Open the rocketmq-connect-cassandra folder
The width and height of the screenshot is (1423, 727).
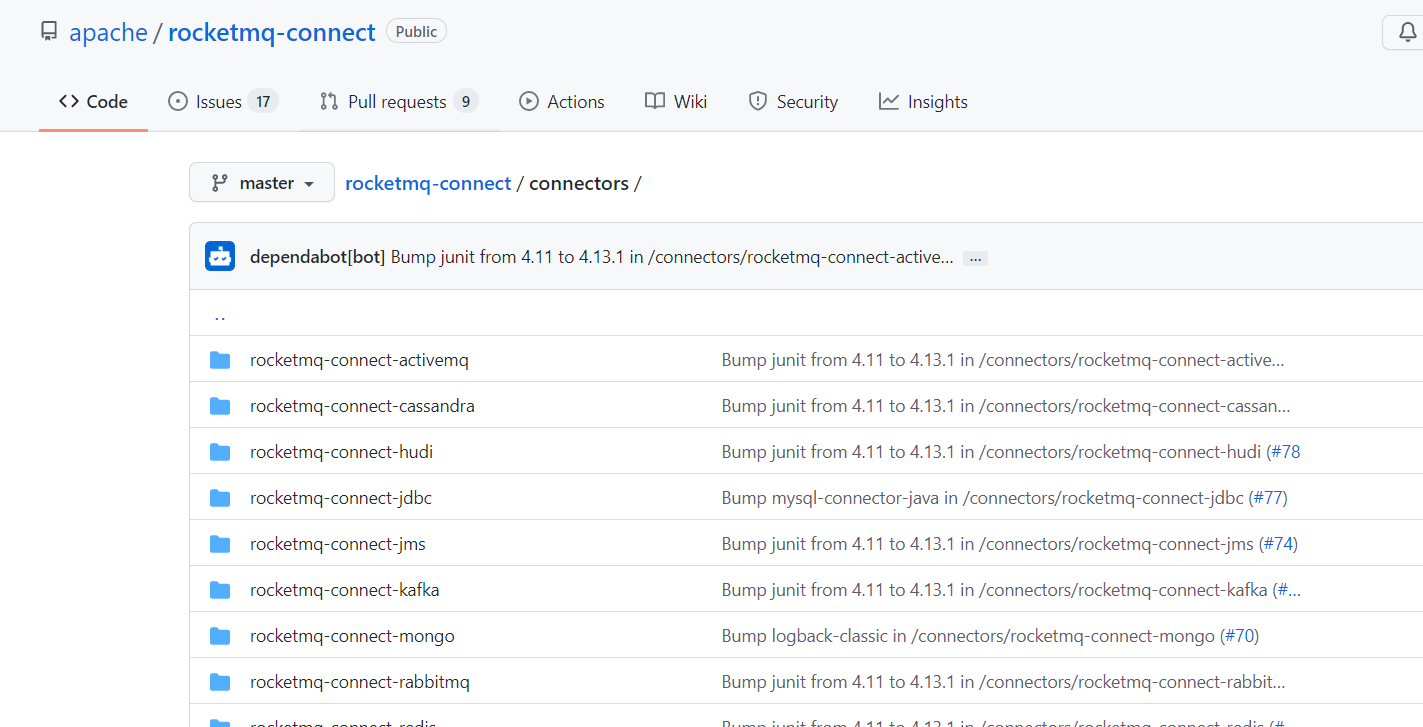click(362, 406)
